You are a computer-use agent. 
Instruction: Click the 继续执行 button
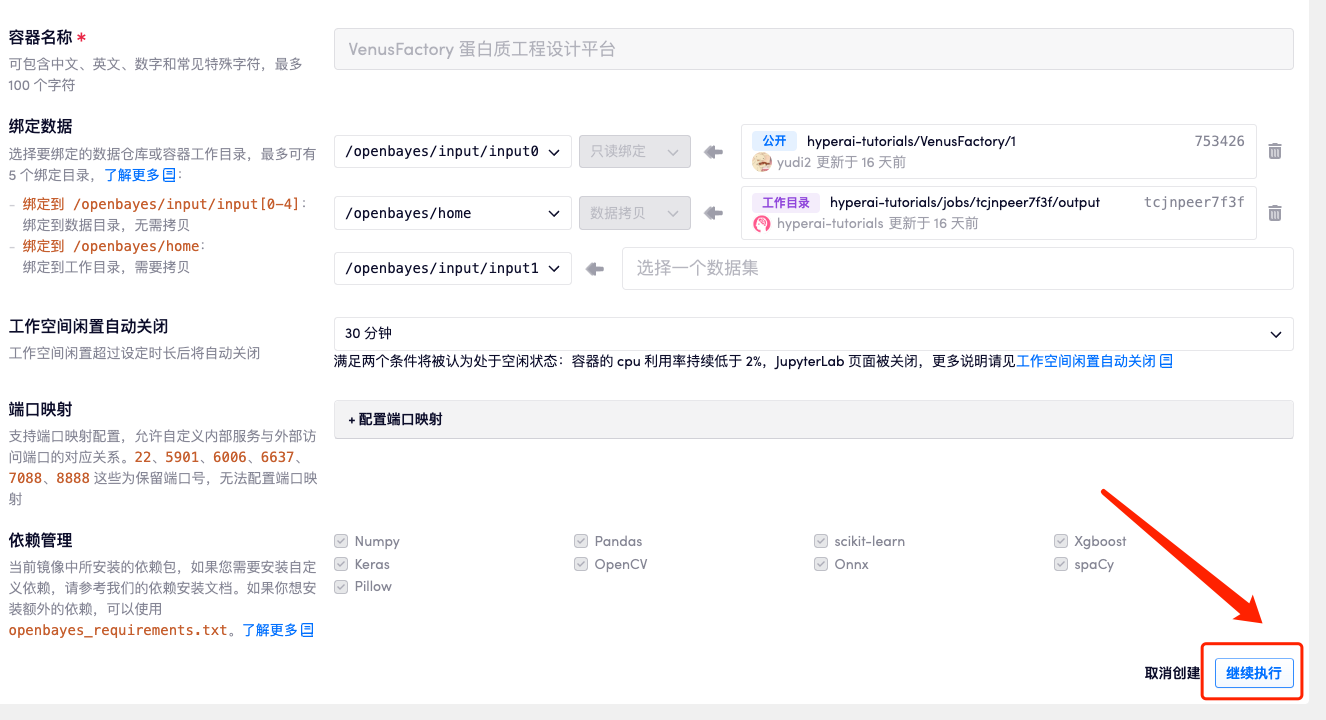point(1254,673)
